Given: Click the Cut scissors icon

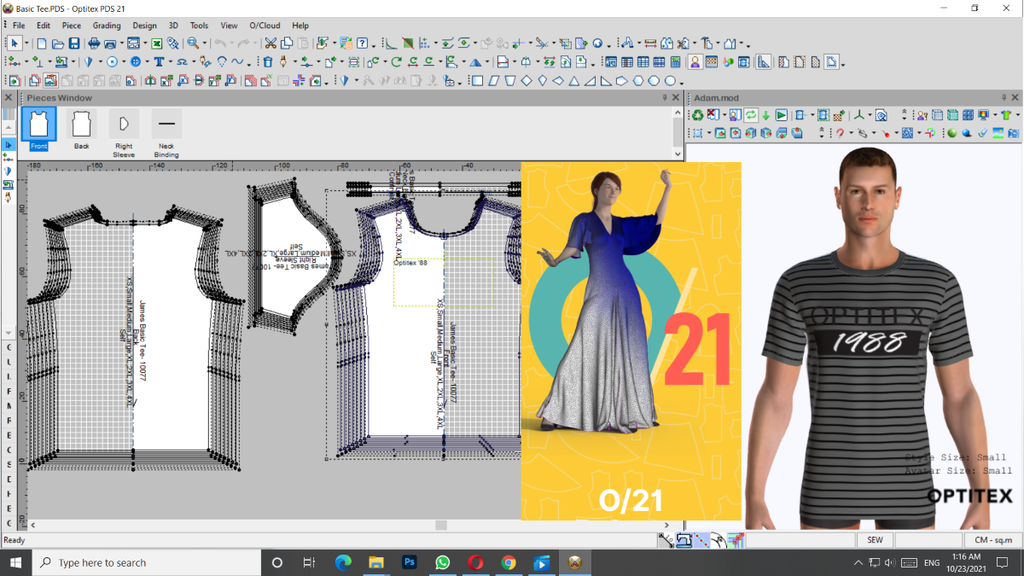Looking at the screenshot, I should click(270, 44).
